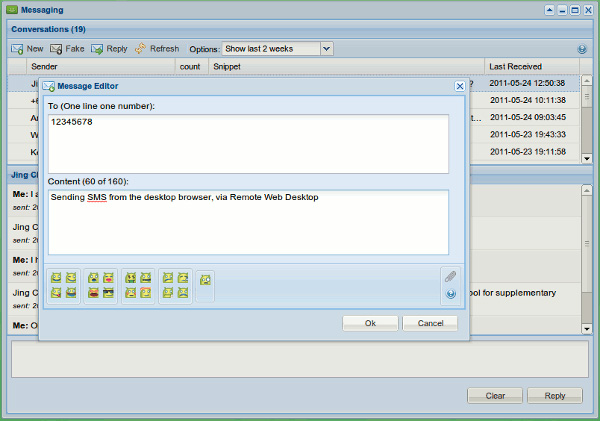Screen dimensions: 600x421
Task: Insert the sad frowning emoticon
Action: pos(183,293)
